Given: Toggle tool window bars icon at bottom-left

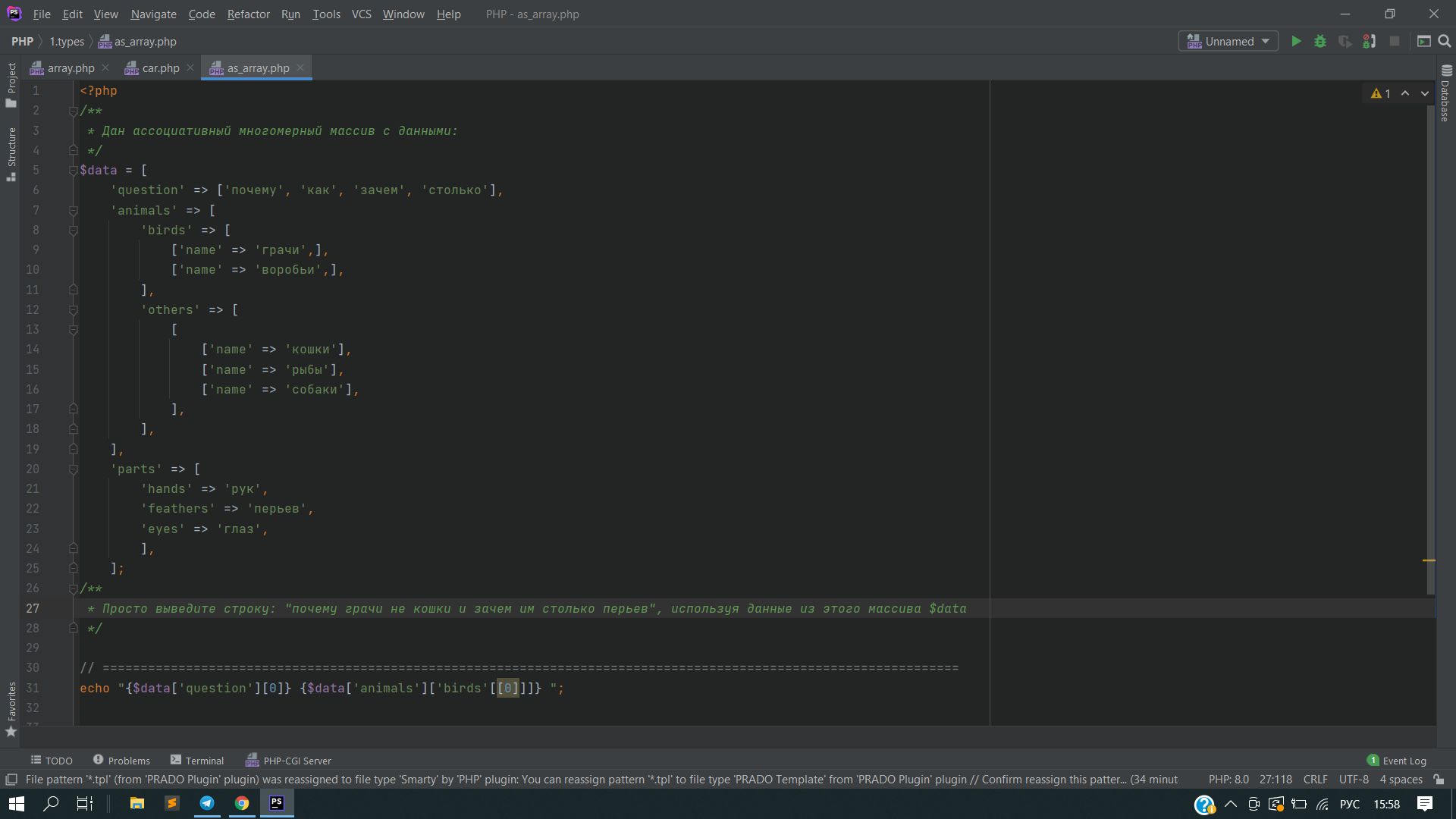Looking at the screenshot, I should click(11, 780).
